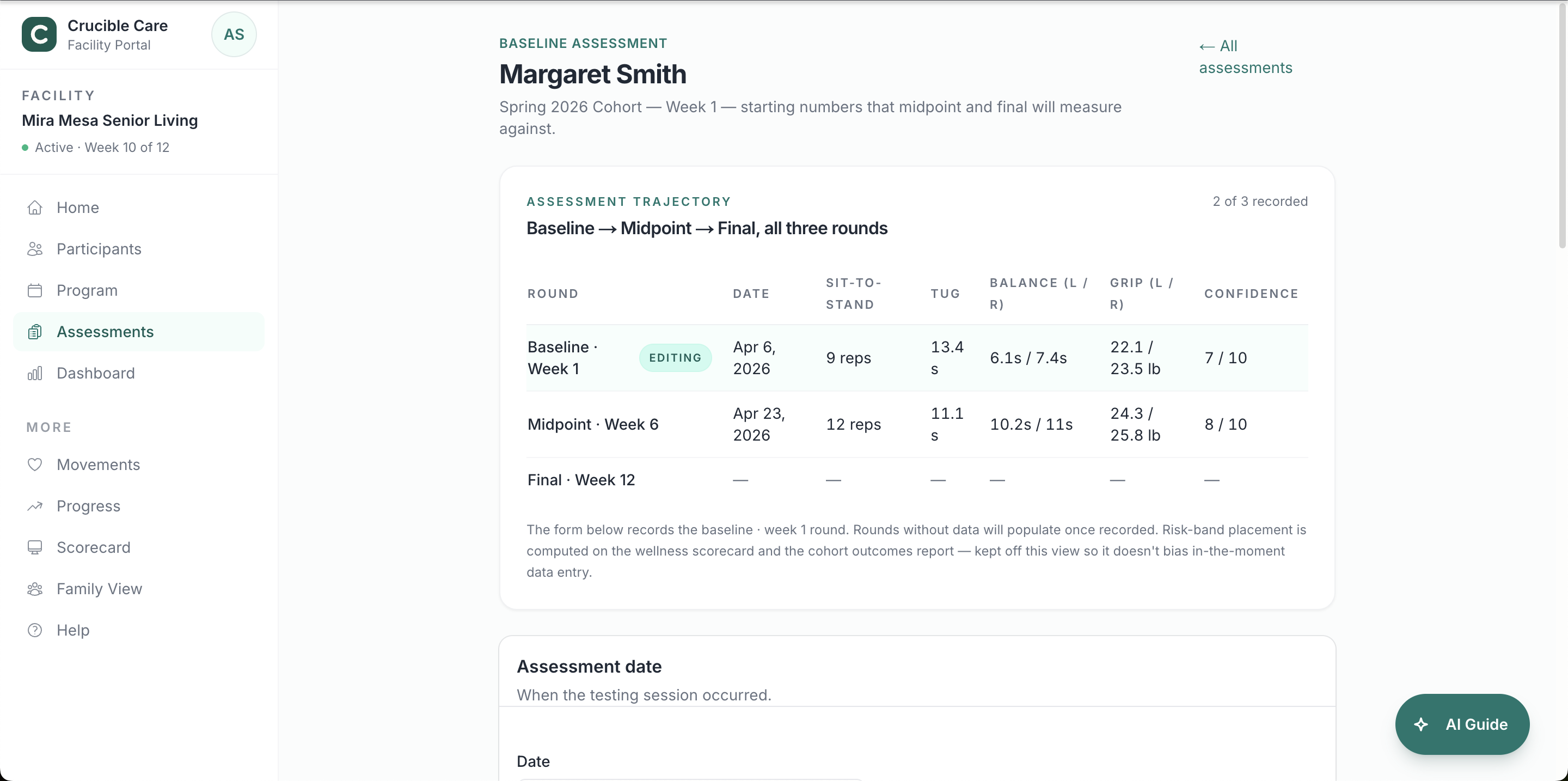Click the 9 reps sit-to-stand value
Image resolution: width=1568 pixels, height=781 pixels.
click(x=849, y=358)
